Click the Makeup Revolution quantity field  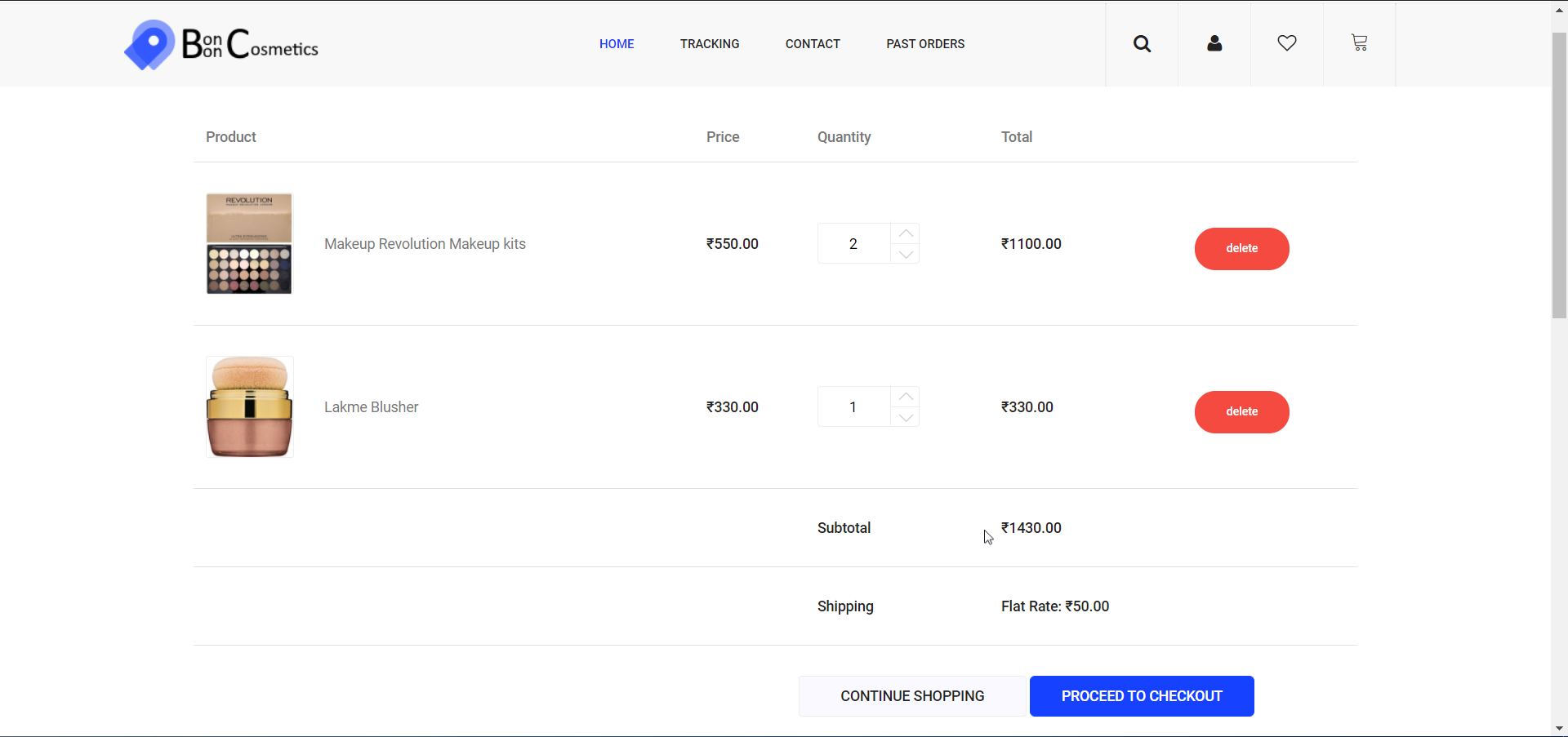[853, 243]
